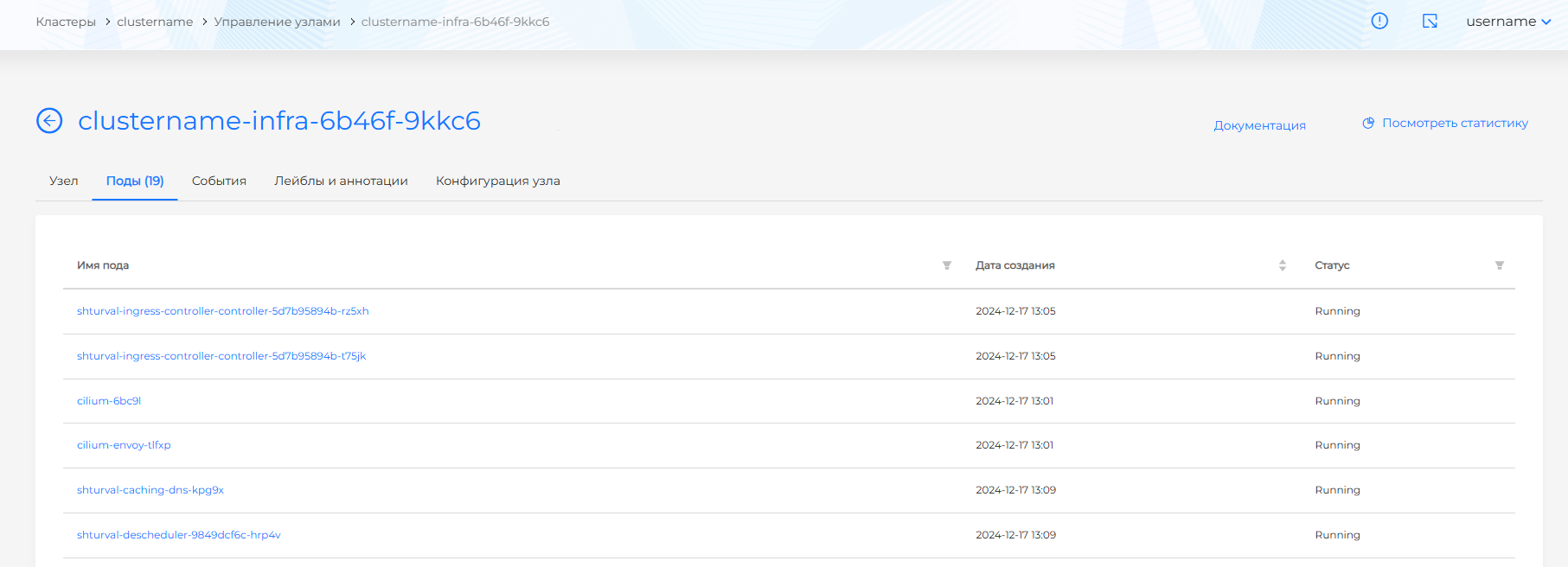Select the Поды (19) tab
The image size is (1568, 567).
tap(135, 181)
